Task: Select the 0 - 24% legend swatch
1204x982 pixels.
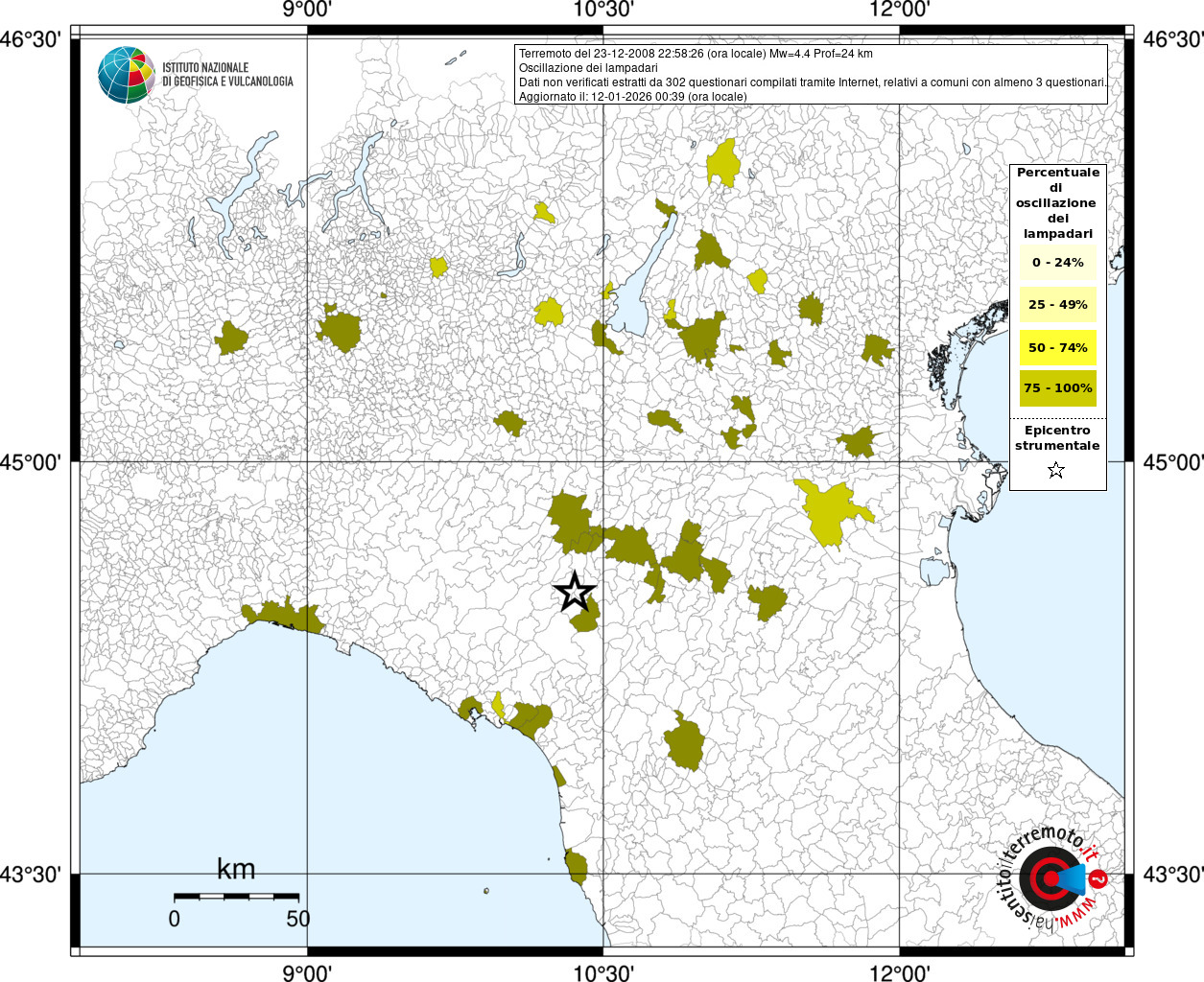Action: coord(1057,262)
